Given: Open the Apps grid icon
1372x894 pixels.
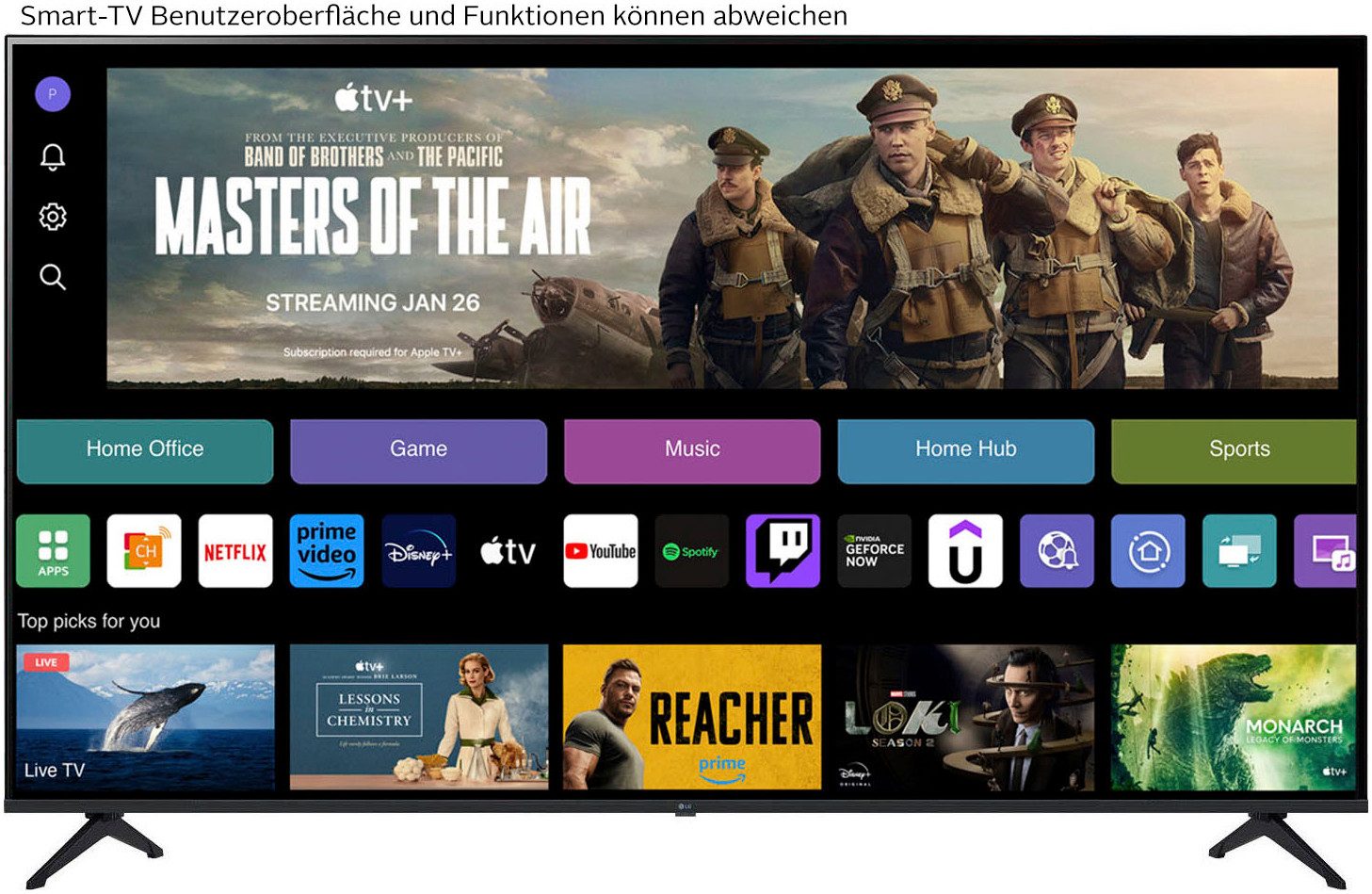Looking at the screenshot, I should 53,551.
